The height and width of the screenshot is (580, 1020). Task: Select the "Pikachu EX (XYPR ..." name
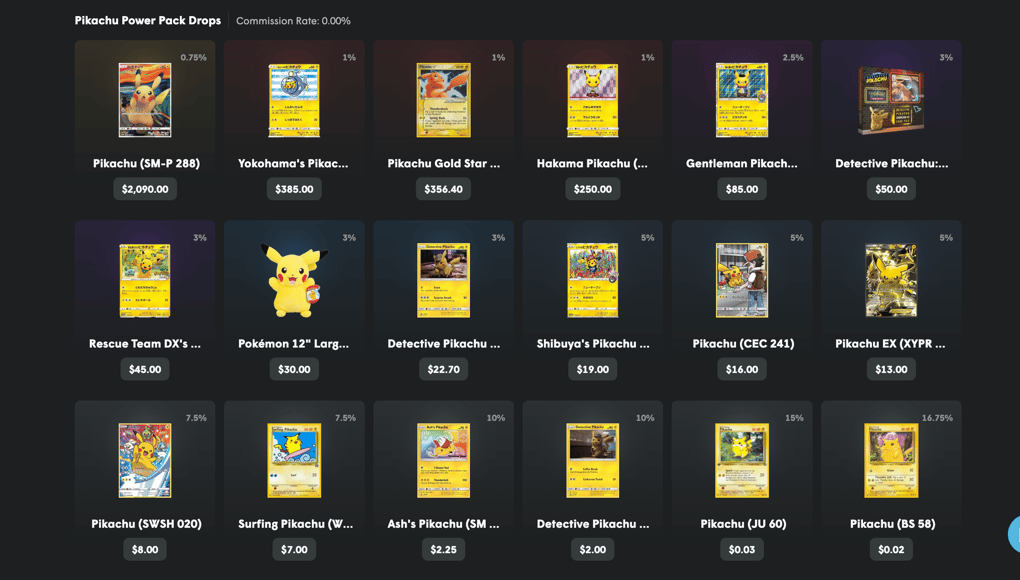[x=891, y=344]
